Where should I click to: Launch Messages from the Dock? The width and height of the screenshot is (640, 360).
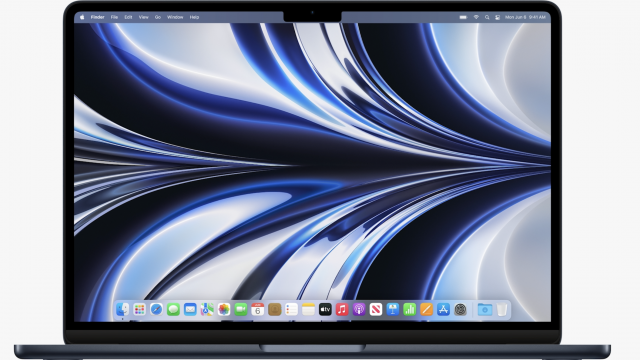[173, 309]
